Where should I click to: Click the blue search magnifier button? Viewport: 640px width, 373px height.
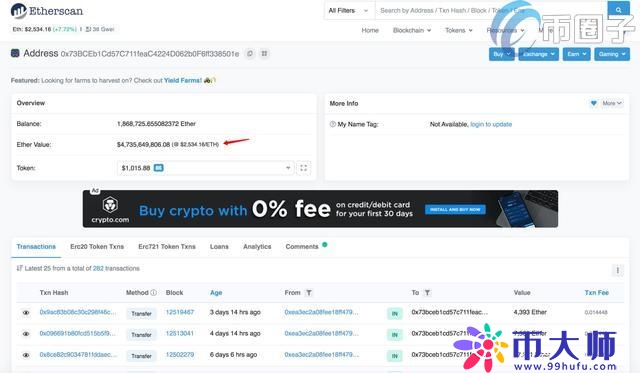click(x=618, y=10)
